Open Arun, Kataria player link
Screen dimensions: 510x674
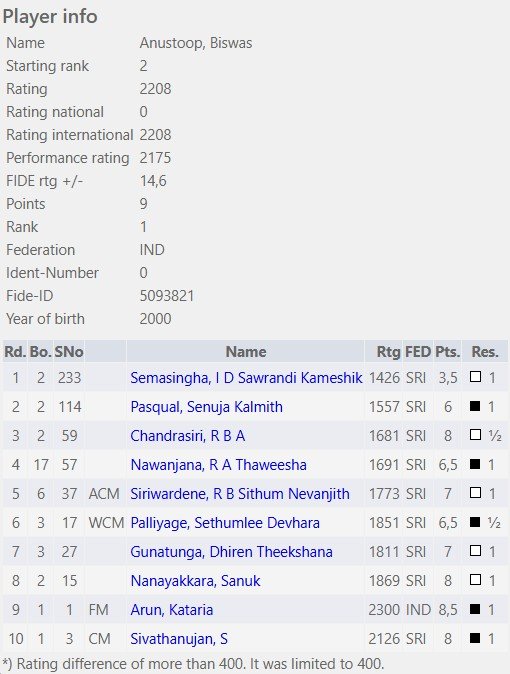click(172, 610)
